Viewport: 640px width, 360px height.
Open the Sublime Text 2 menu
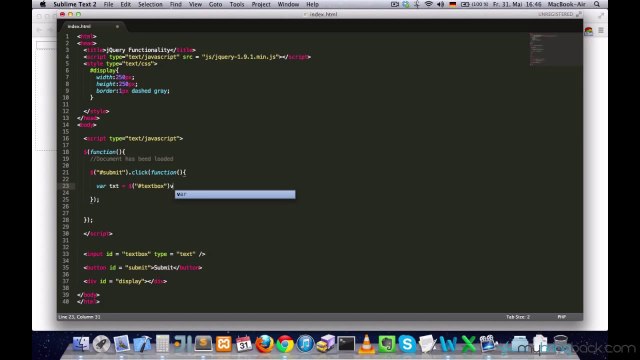(x=75, y=4)
